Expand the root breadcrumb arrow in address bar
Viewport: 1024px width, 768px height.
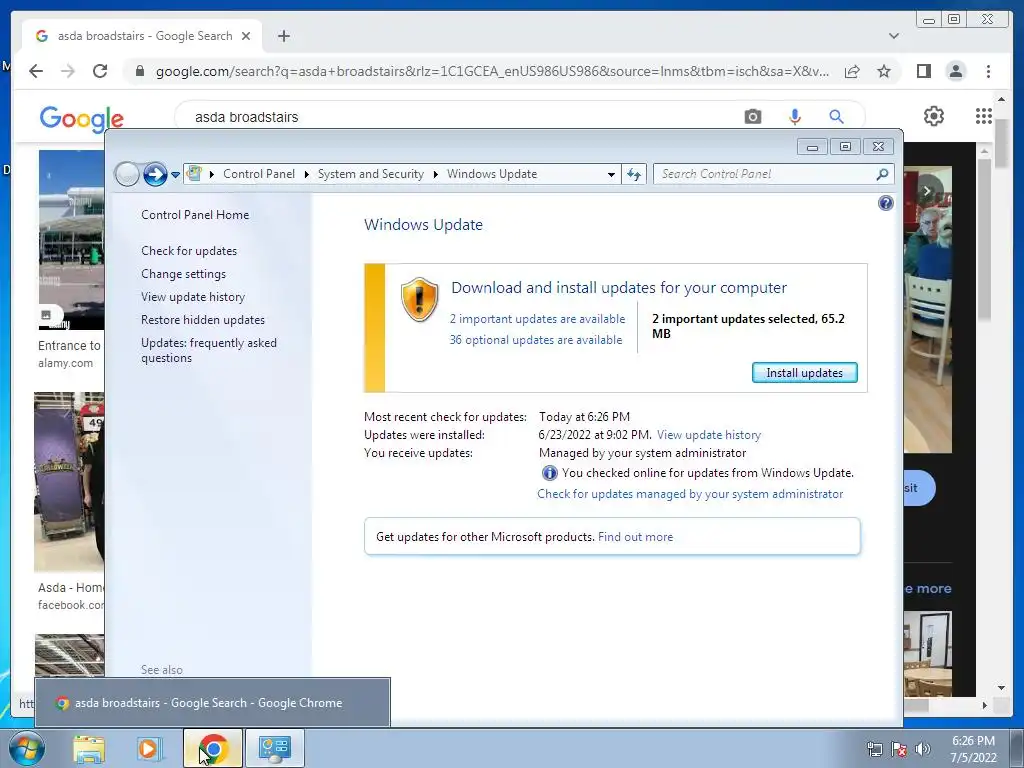212,174
